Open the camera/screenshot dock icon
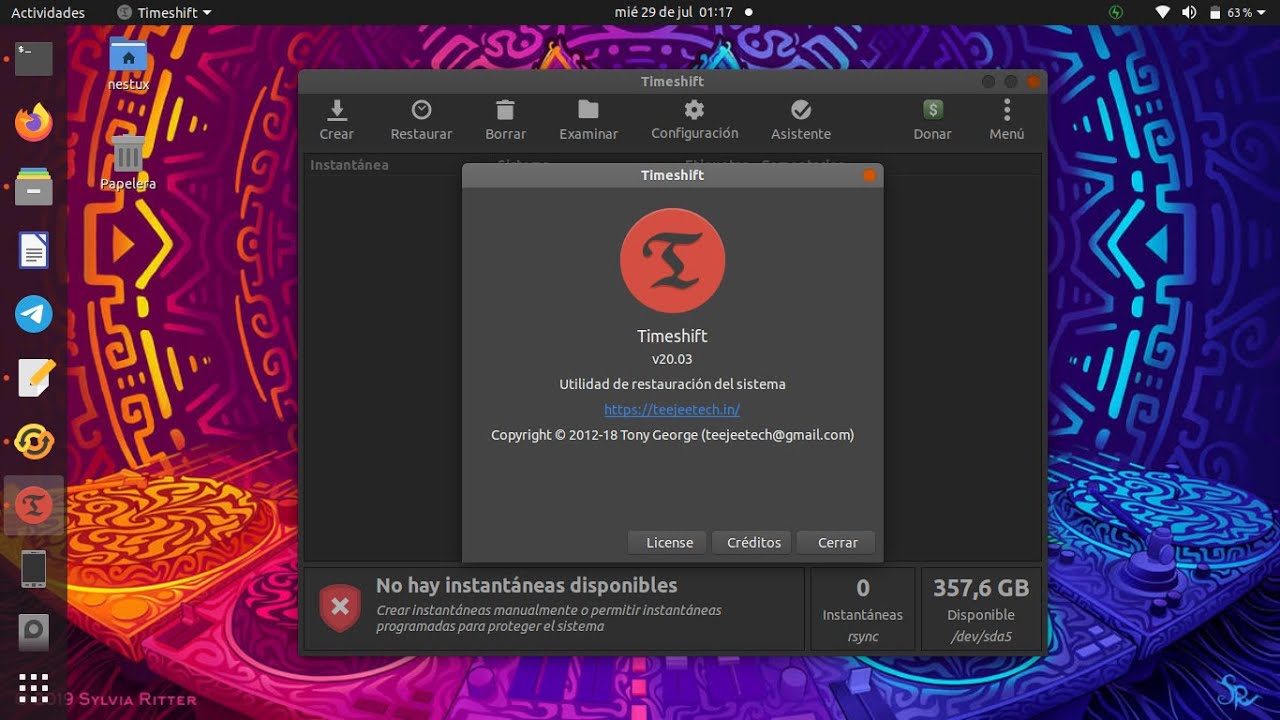Screen dimensions: 1280x720 tap(33, 632)
